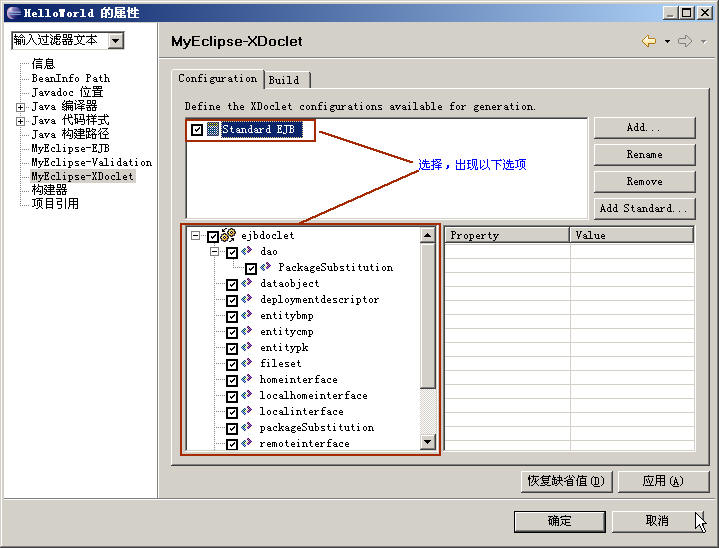719x548 pixels.
Task: Select MyEclipse-Validation in the sidebar
Action: (91, 162)
